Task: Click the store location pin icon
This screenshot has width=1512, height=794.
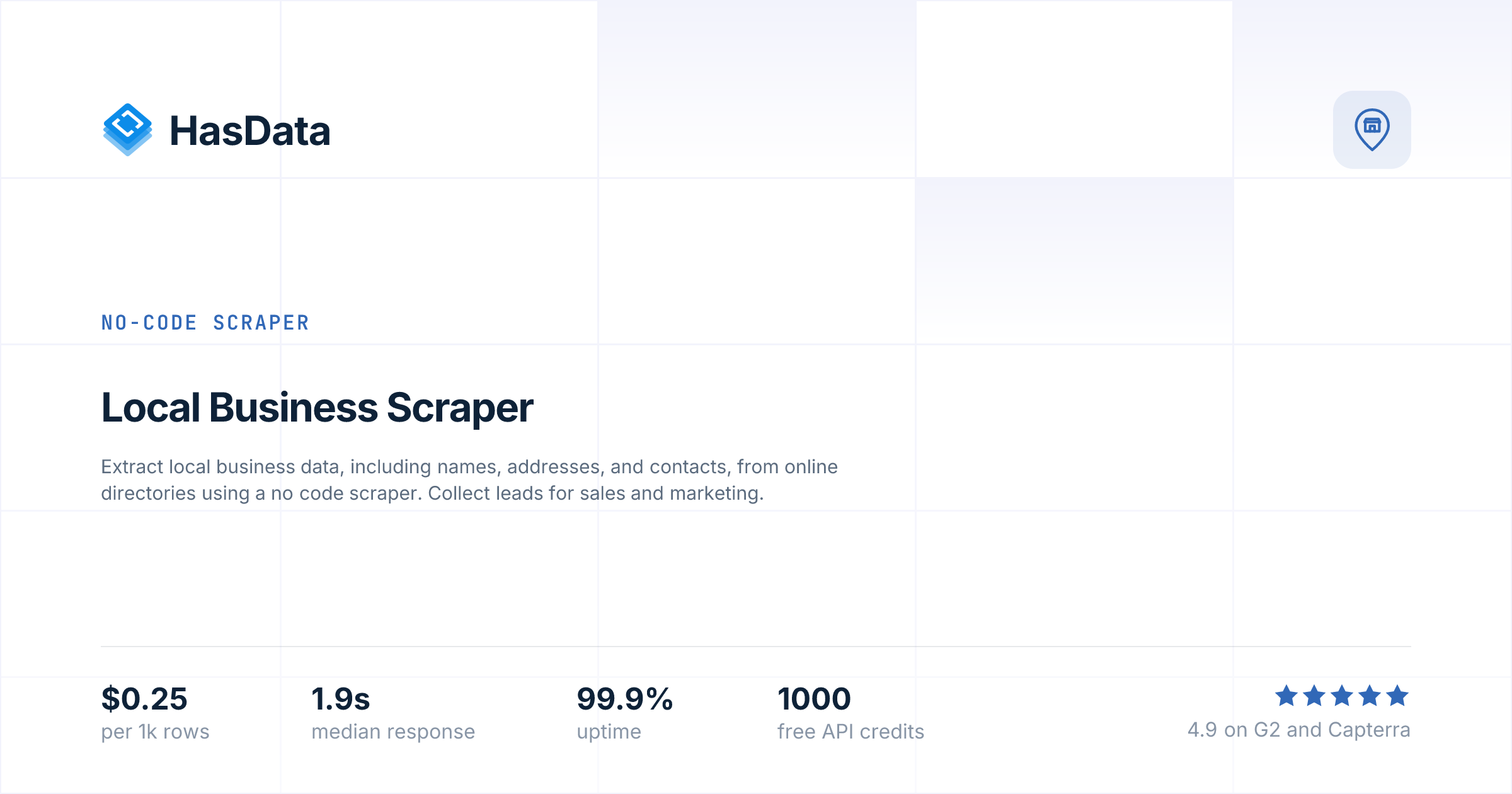Action: click(x=1372, y=130)
